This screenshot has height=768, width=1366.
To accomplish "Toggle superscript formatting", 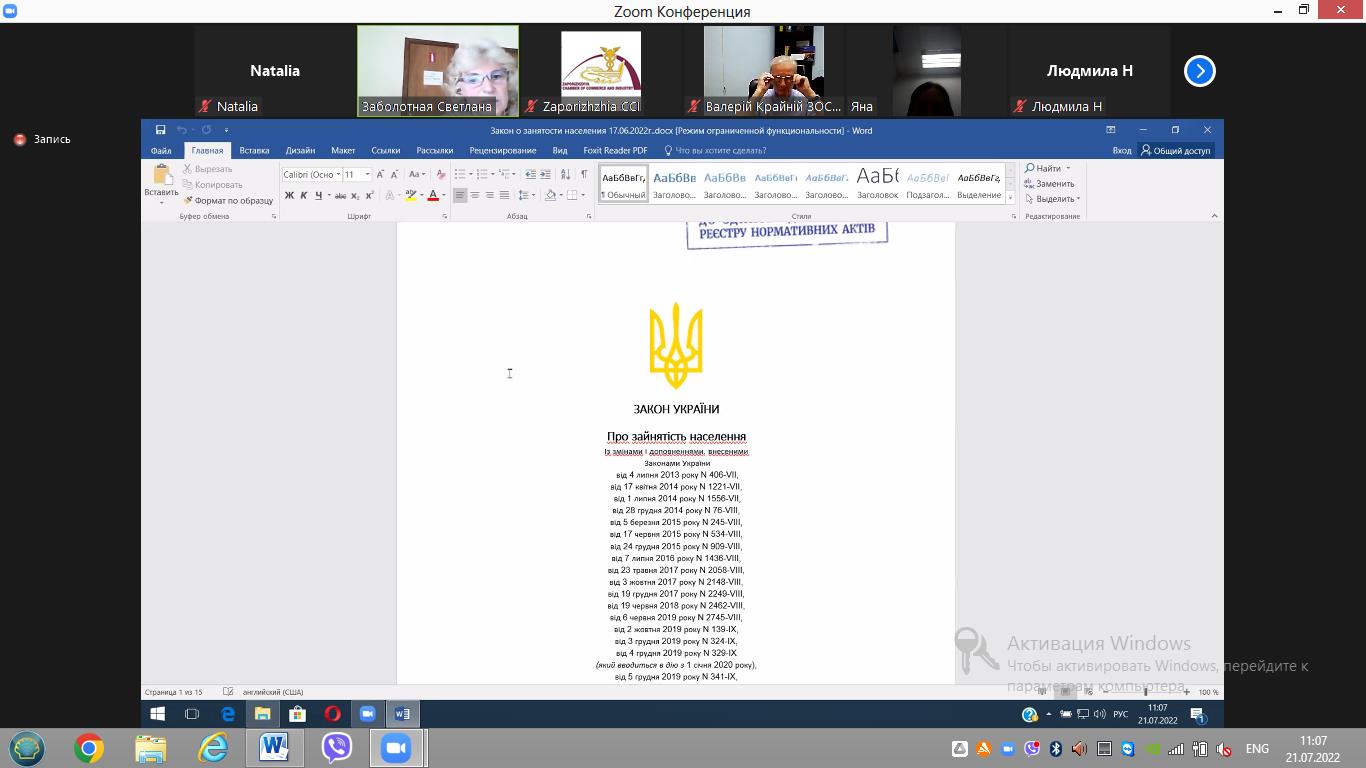I will pos(369,195).
